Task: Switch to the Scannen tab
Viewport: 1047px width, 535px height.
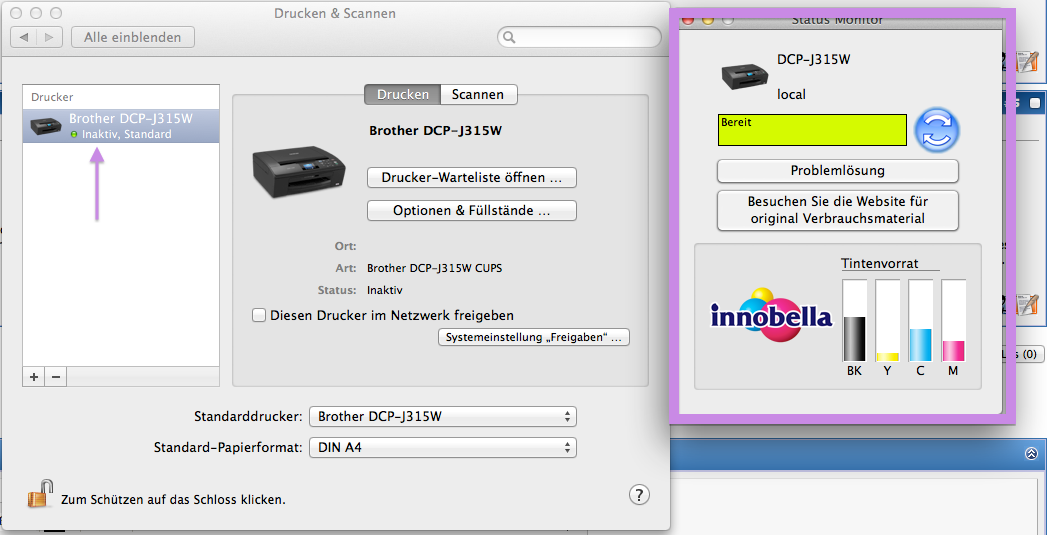Action: pyautogui.click(x=478, y=94)
